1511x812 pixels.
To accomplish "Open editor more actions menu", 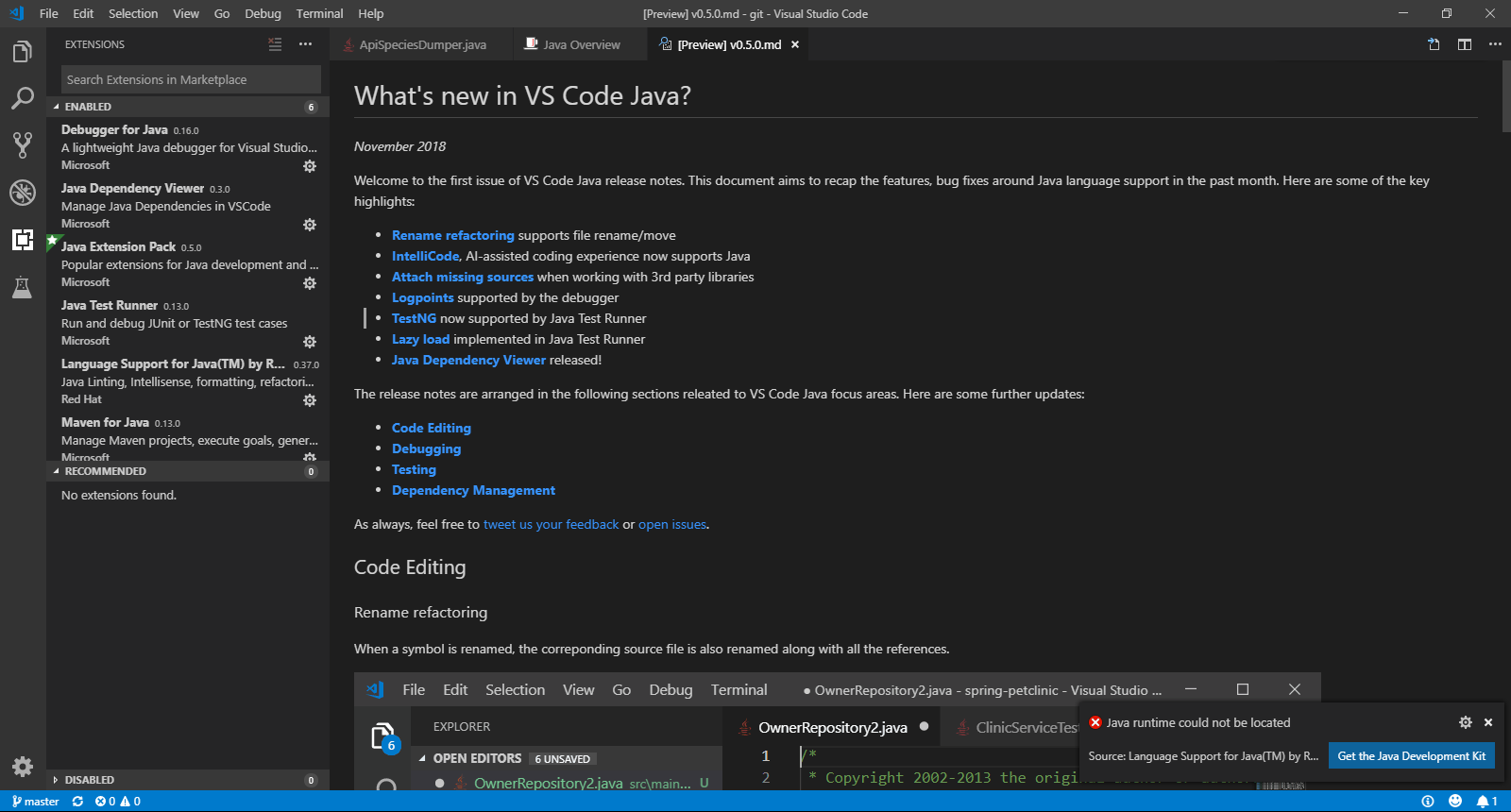I will (x=1495, y=44).
